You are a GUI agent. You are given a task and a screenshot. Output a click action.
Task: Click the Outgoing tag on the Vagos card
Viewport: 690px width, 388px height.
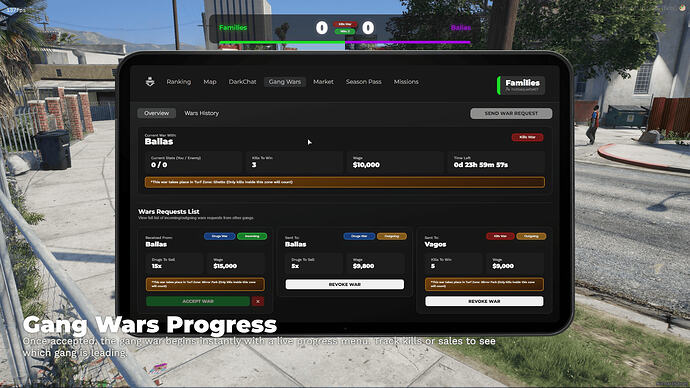(531, 236)
